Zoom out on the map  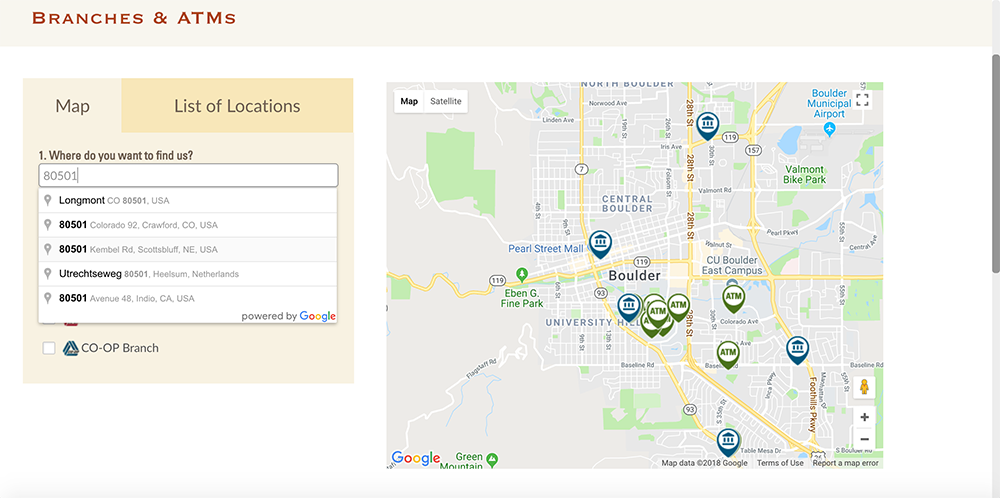[864, 439]
